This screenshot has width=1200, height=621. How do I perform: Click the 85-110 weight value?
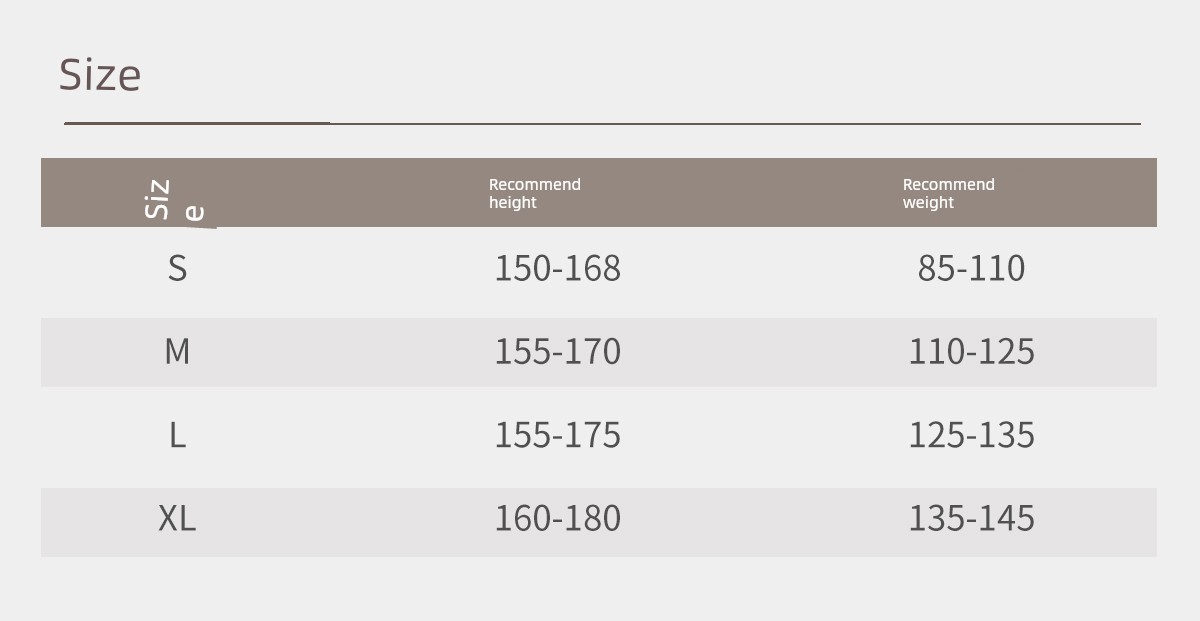pyautogui.click(x=971, y=268)
